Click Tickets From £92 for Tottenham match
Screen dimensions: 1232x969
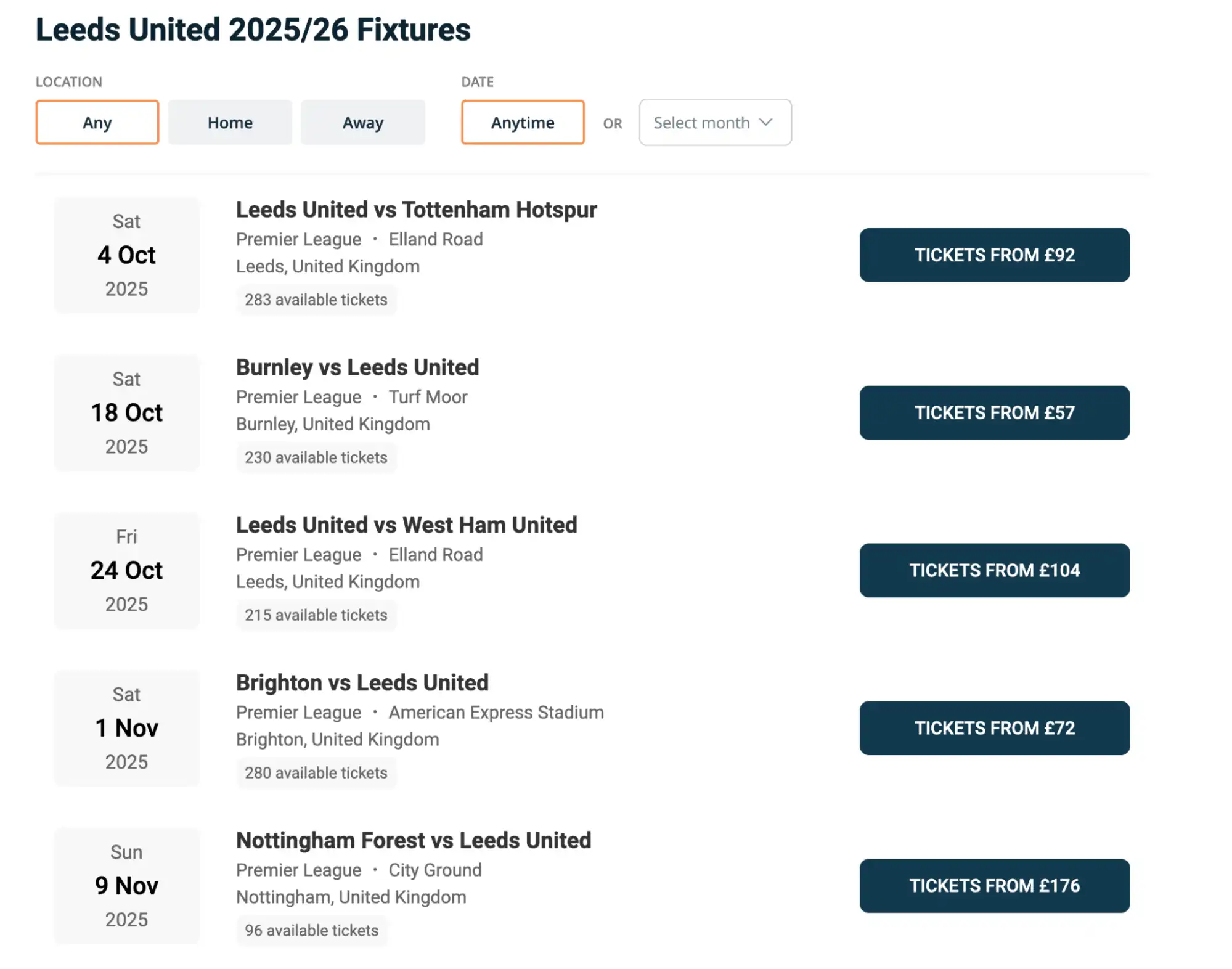(993, 255)
